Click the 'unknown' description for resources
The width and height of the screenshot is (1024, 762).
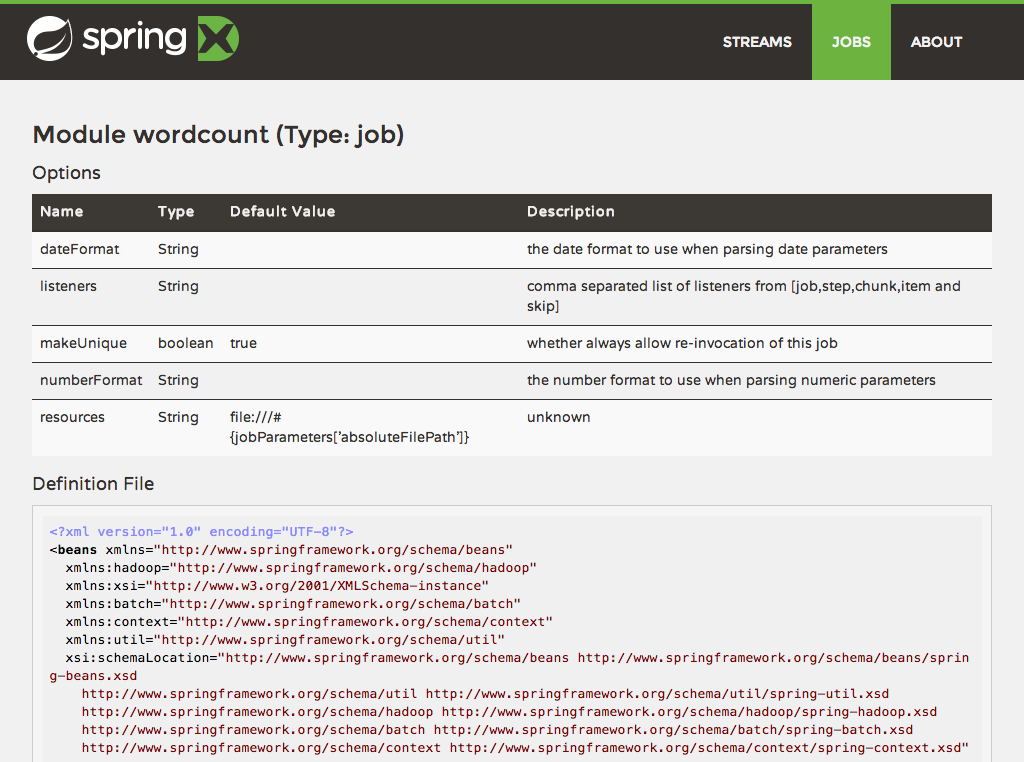pyautogui.click(x=558, y=418)
